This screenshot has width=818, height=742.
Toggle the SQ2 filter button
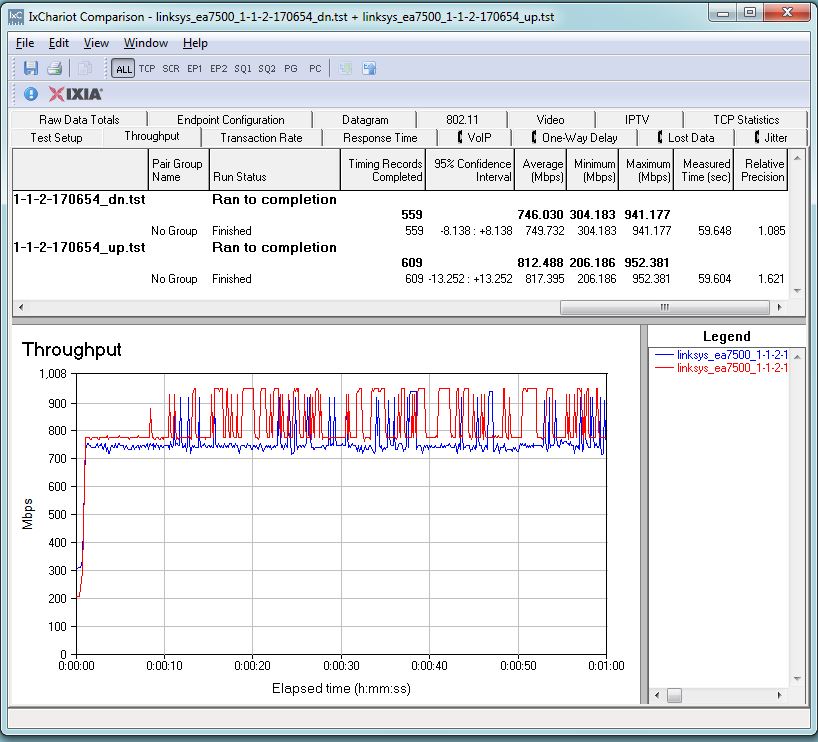coord(267,68)
